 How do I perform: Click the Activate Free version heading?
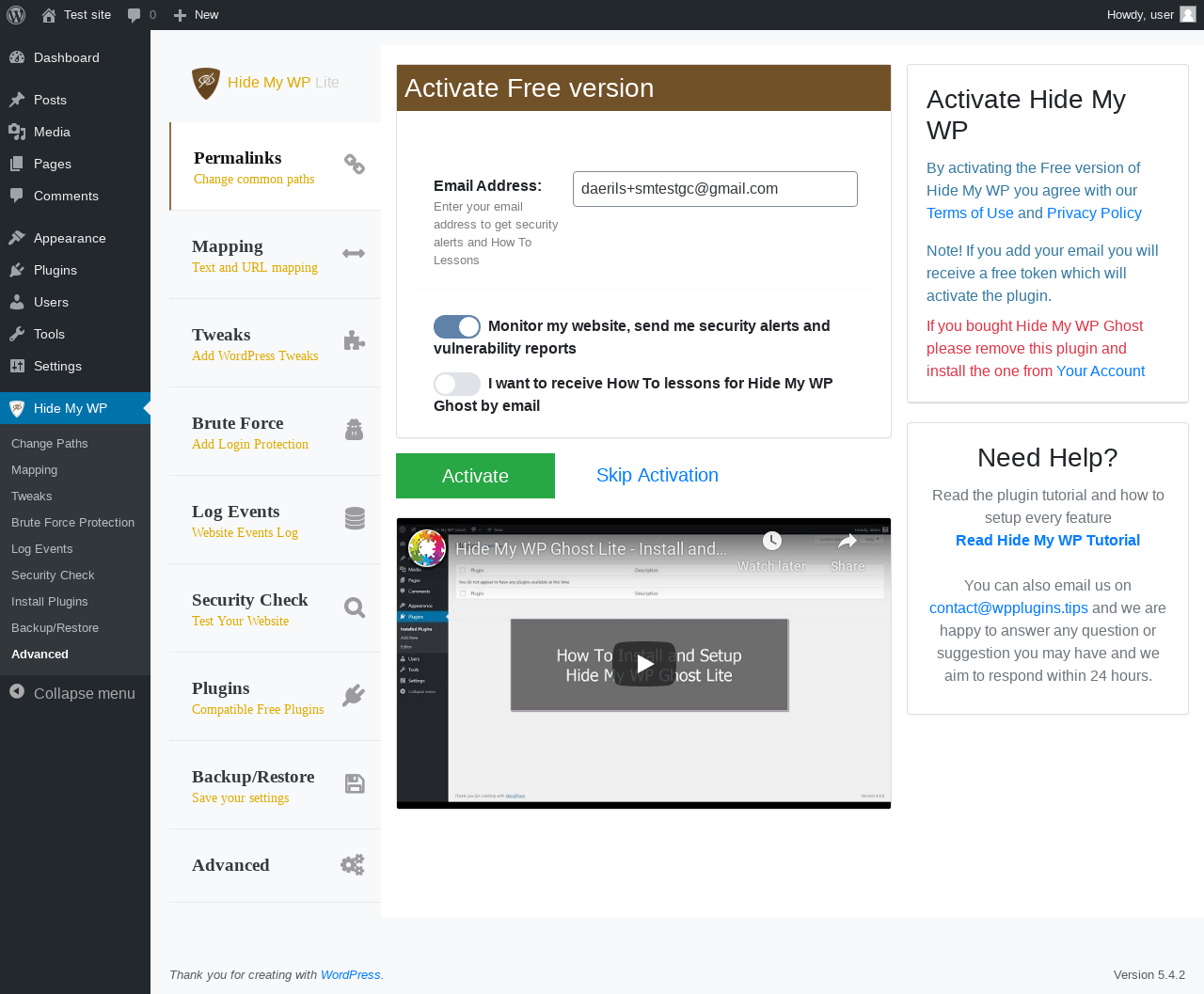point(529,88)
